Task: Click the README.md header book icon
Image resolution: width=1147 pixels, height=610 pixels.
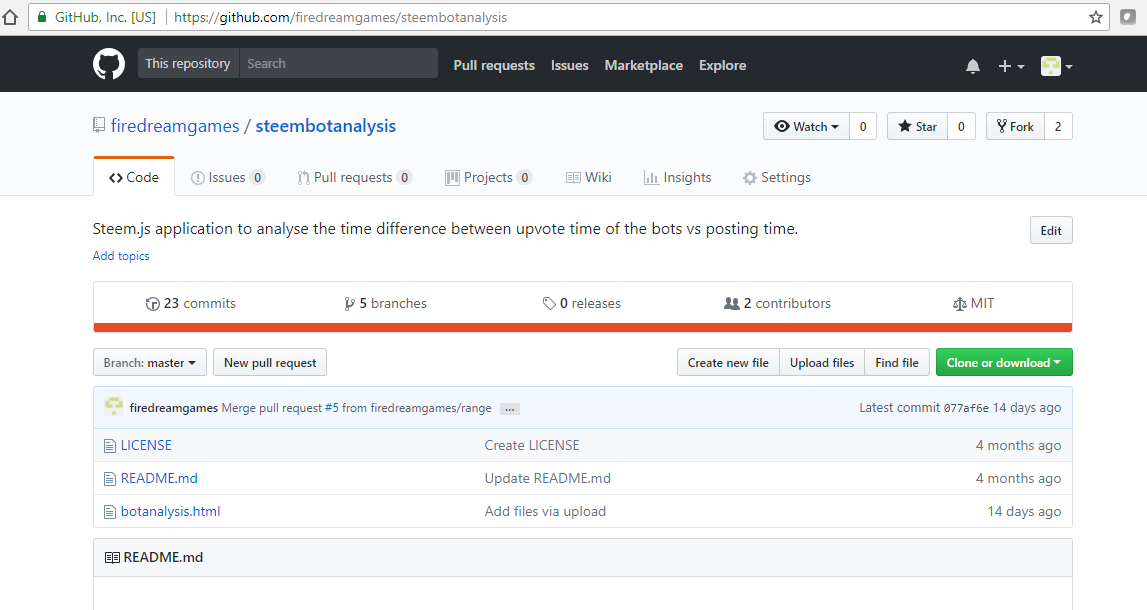Action: point(112,557)
